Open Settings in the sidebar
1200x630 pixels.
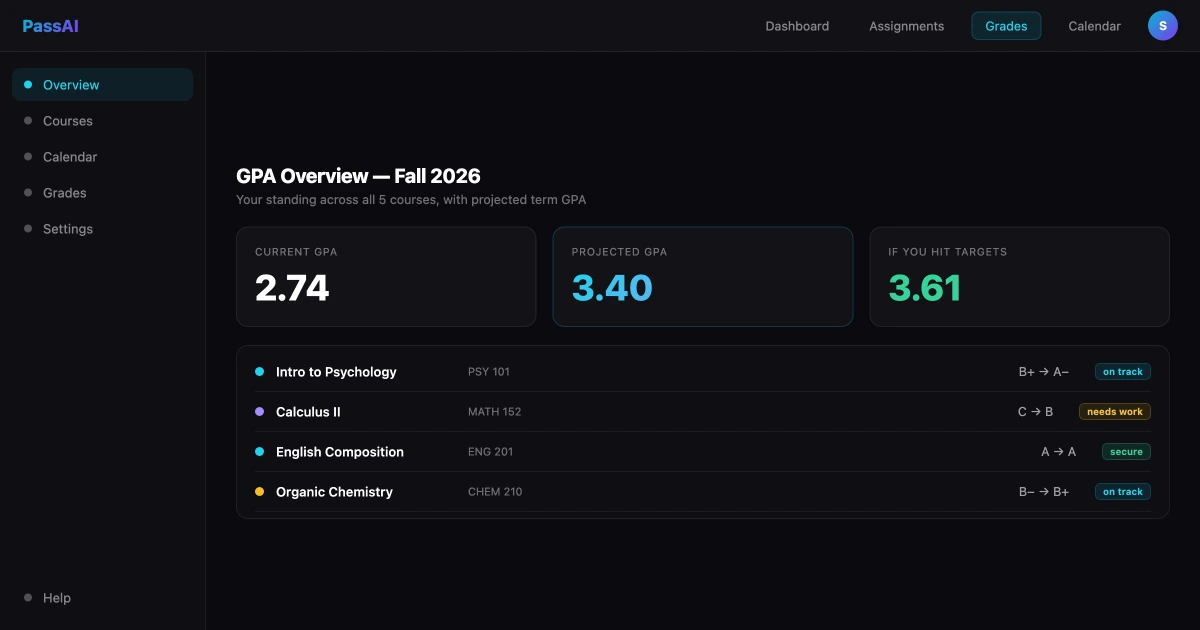tap(102, 229)
